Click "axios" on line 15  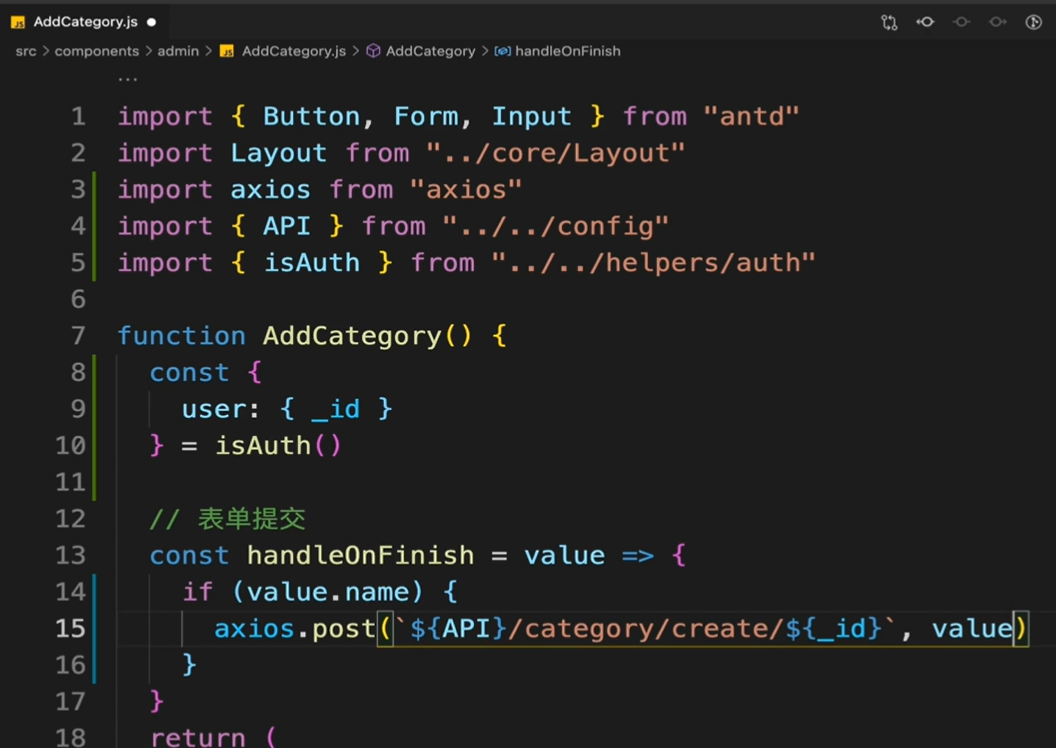255,629
